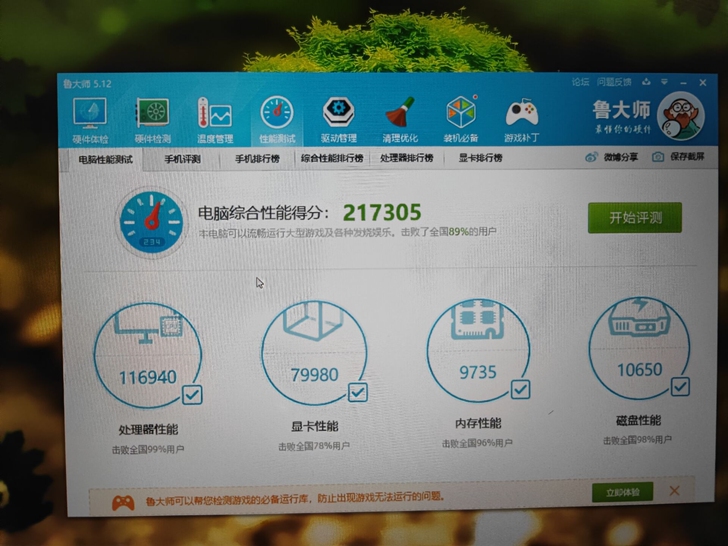This screenshot has width=728, height=546.
Task: Click 击败全国99%用户 text
Action: [x=148, y=449]
